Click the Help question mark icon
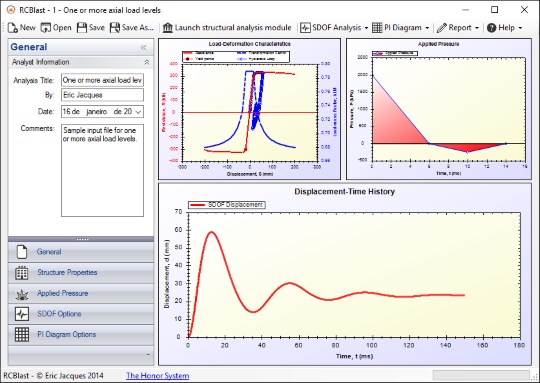Image resolution: width=540 pixels, height=383 pixels. coord(491,28)
